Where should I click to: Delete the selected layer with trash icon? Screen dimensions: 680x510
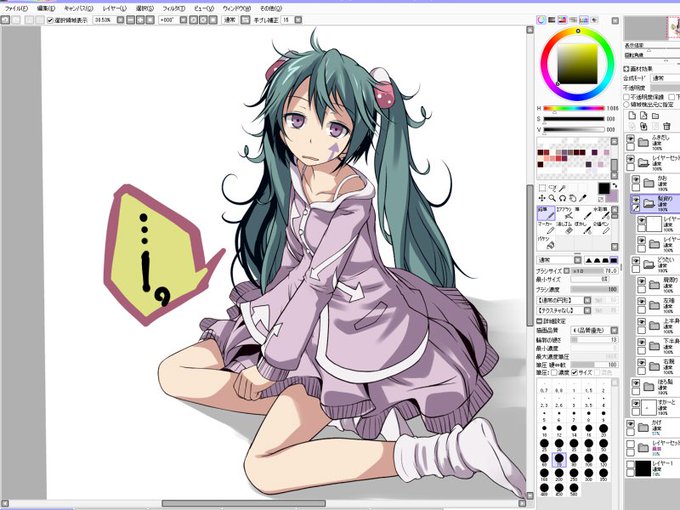pyautogui.click(x=667, y=126)
